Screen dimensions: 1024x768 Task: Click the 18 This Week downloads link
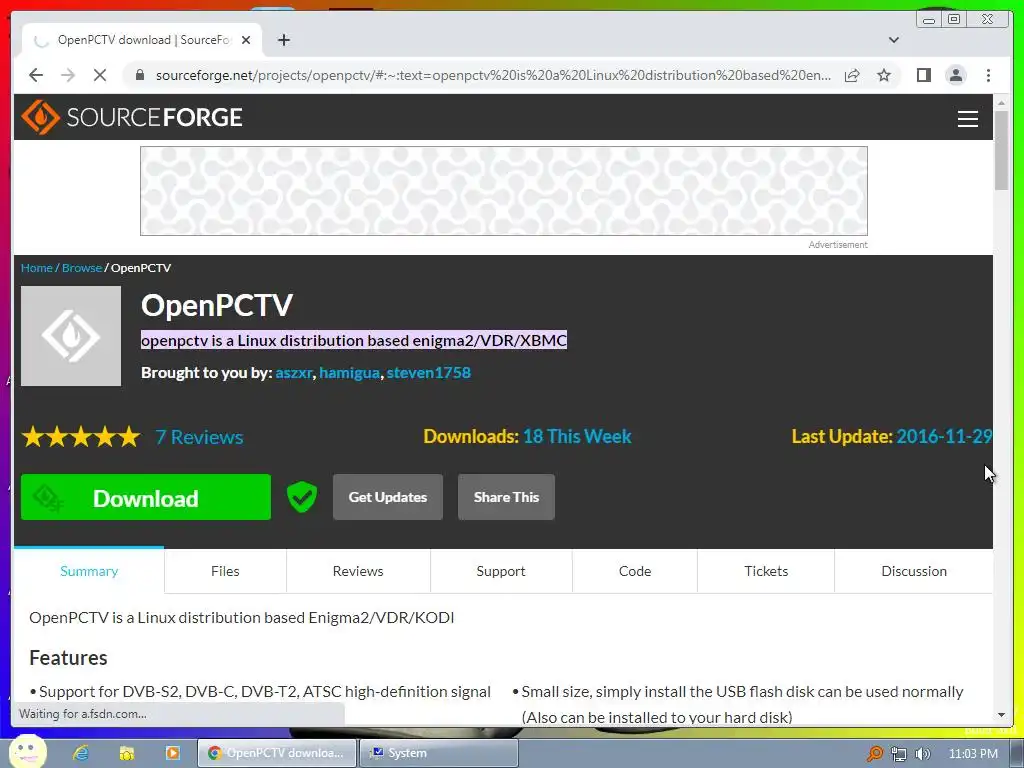click(x=577, y=436)
